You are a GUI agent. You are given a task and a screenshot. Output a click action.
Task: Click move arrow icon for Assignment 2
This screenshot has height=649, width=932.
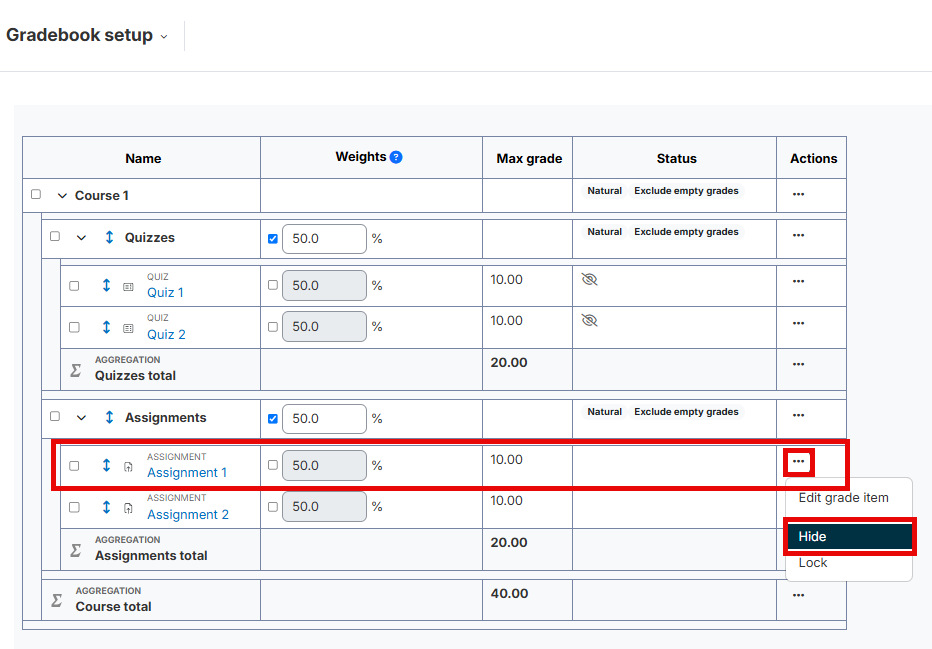pos(106,507)
